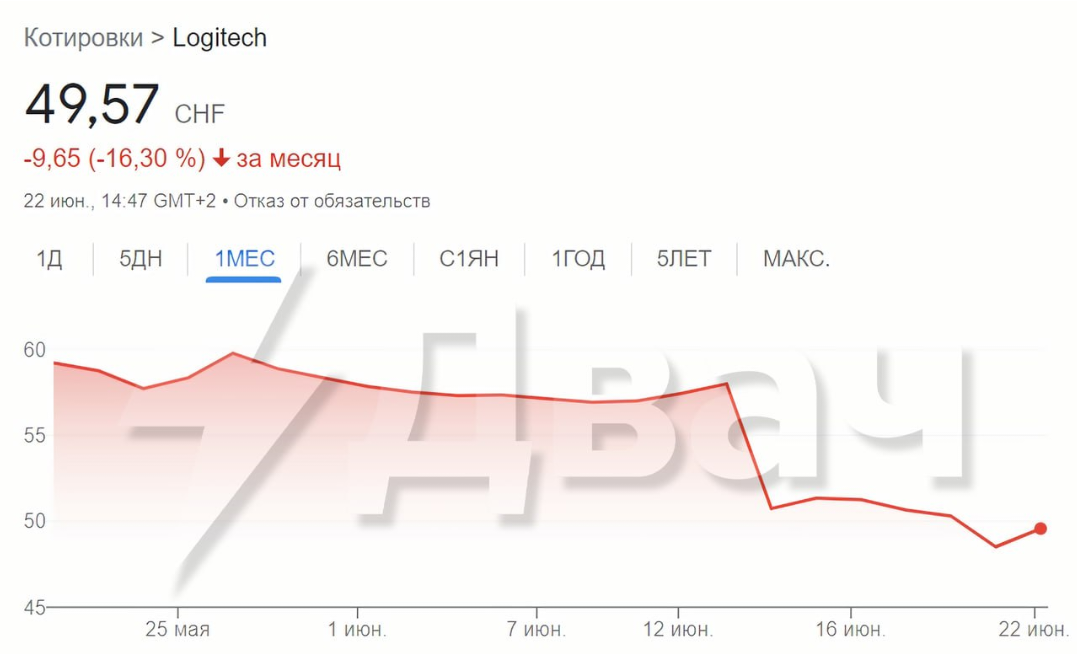
Task: Click the red down arrow indicator
Action: (x=222, y=159)
